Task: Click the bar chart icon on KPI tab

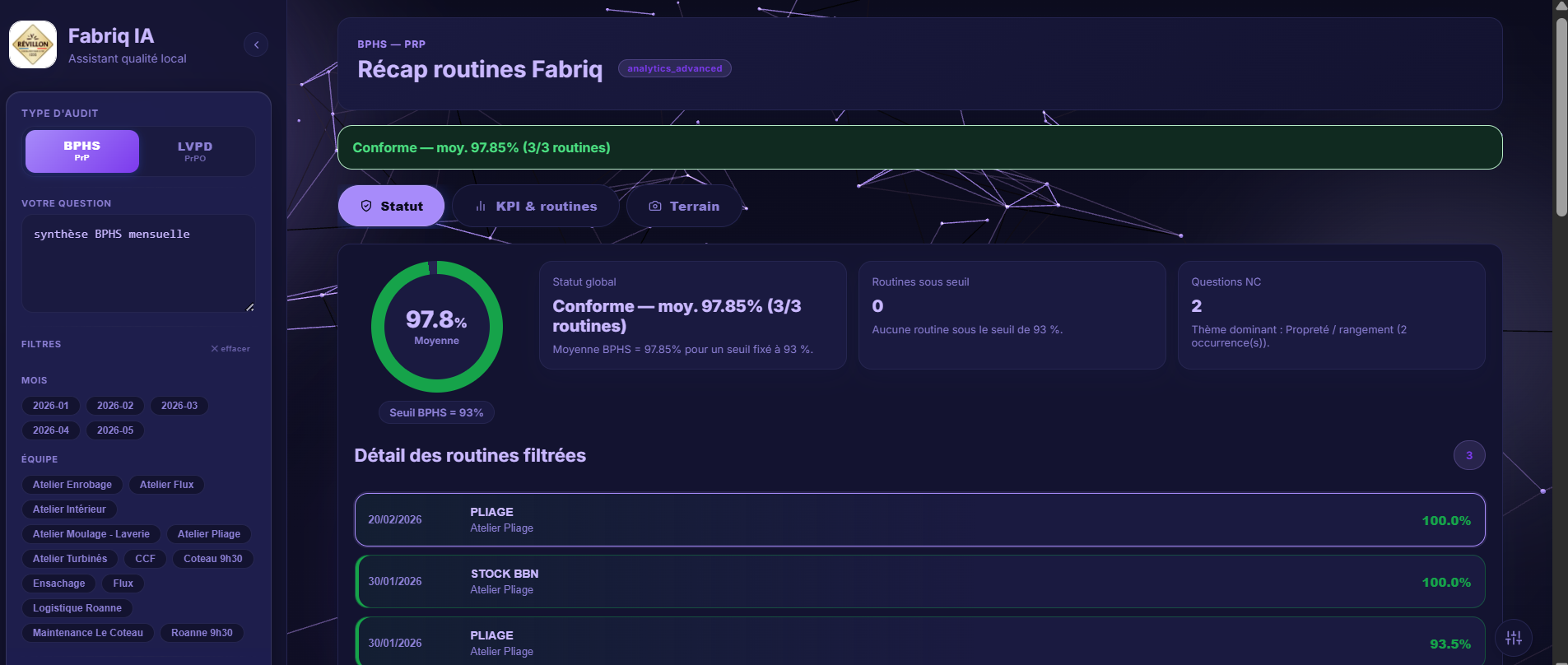Action: [x=481, y=206]
